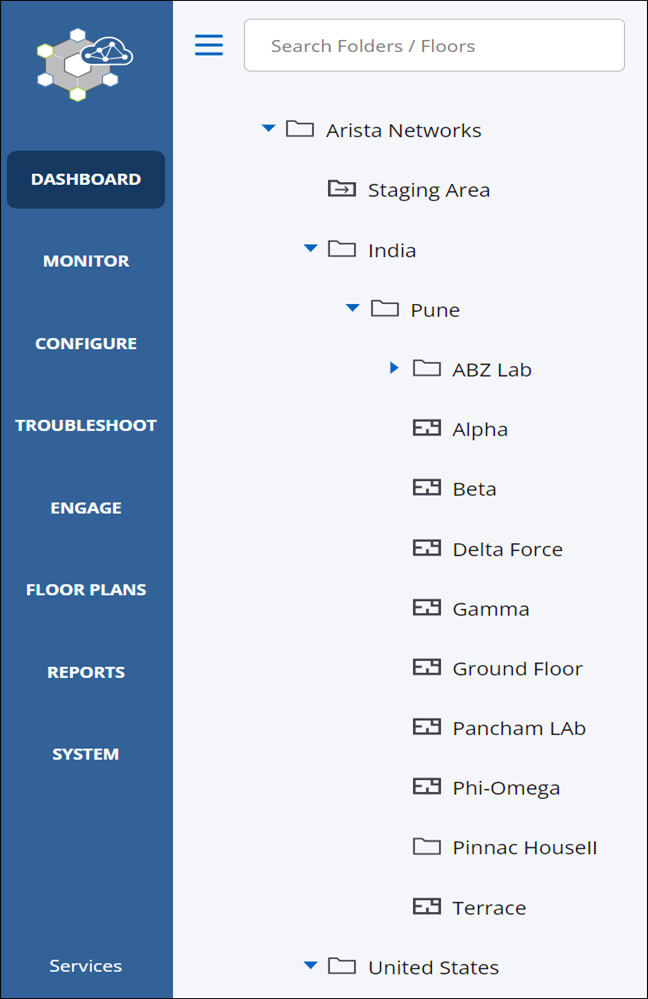Click the Pinnac HouseII folder icon
The height and width of the screenshot is (999, 648).
point(425,846)
